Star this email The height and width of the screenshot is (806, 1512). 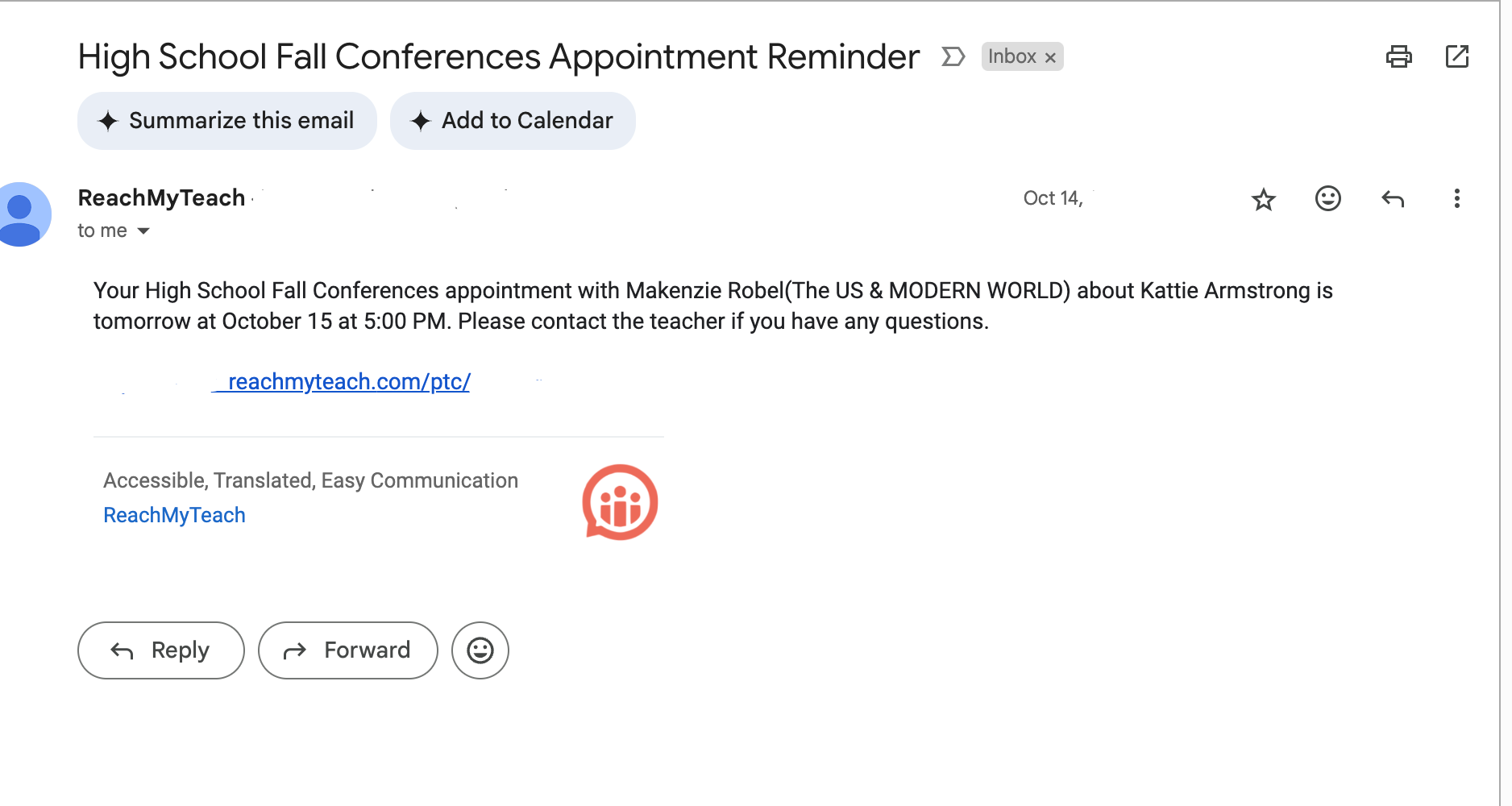pos(1263,199)
